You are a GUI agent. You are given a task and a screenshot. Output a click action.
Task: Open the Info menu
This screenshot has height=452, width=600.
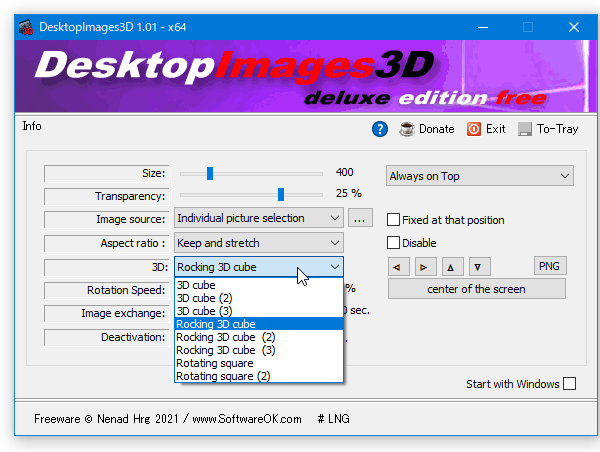pyautogui.click(x=32, y=126)
